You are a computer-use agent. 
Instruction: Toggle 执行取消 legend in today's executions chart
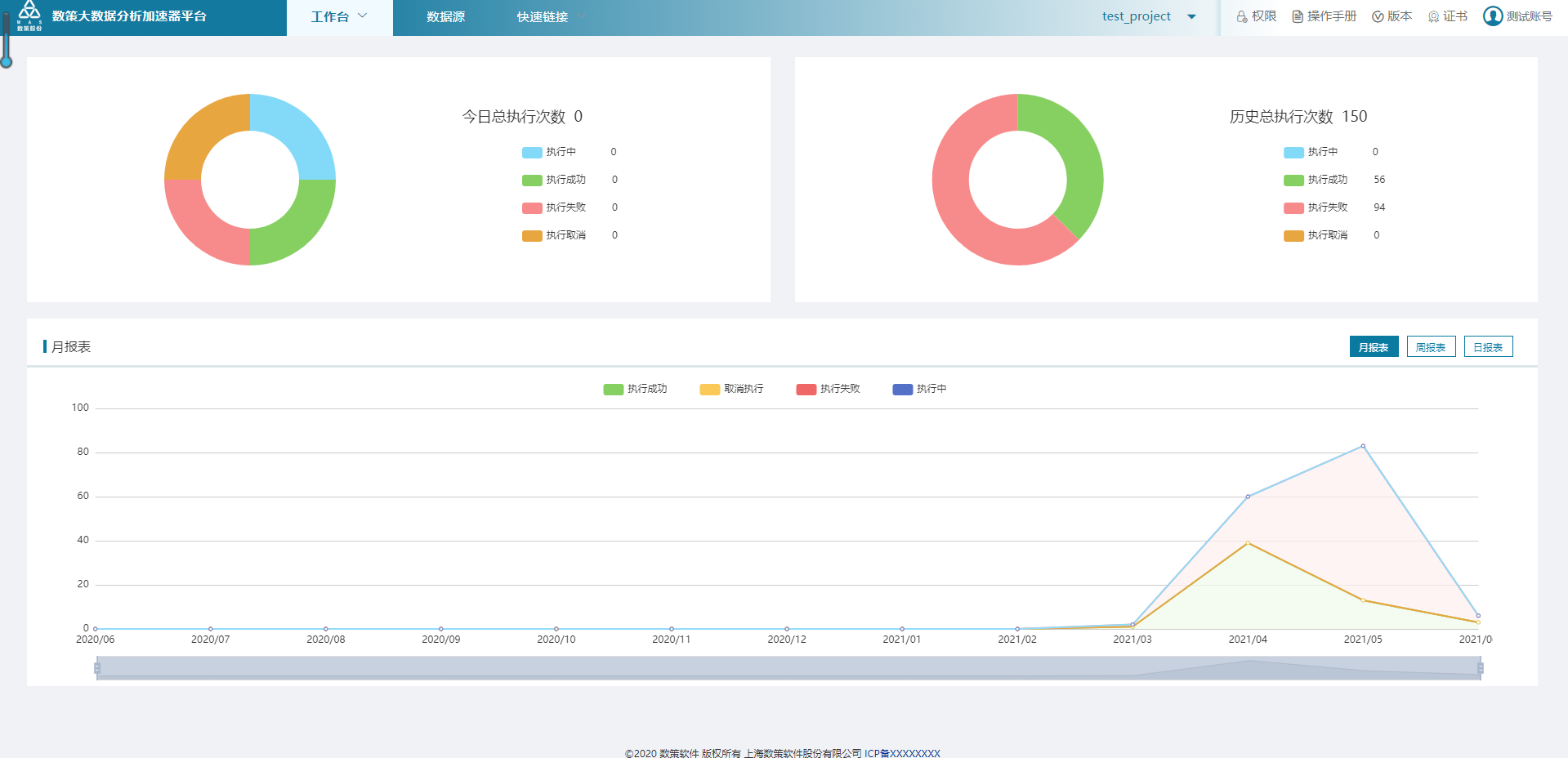[x=554, y=235]
